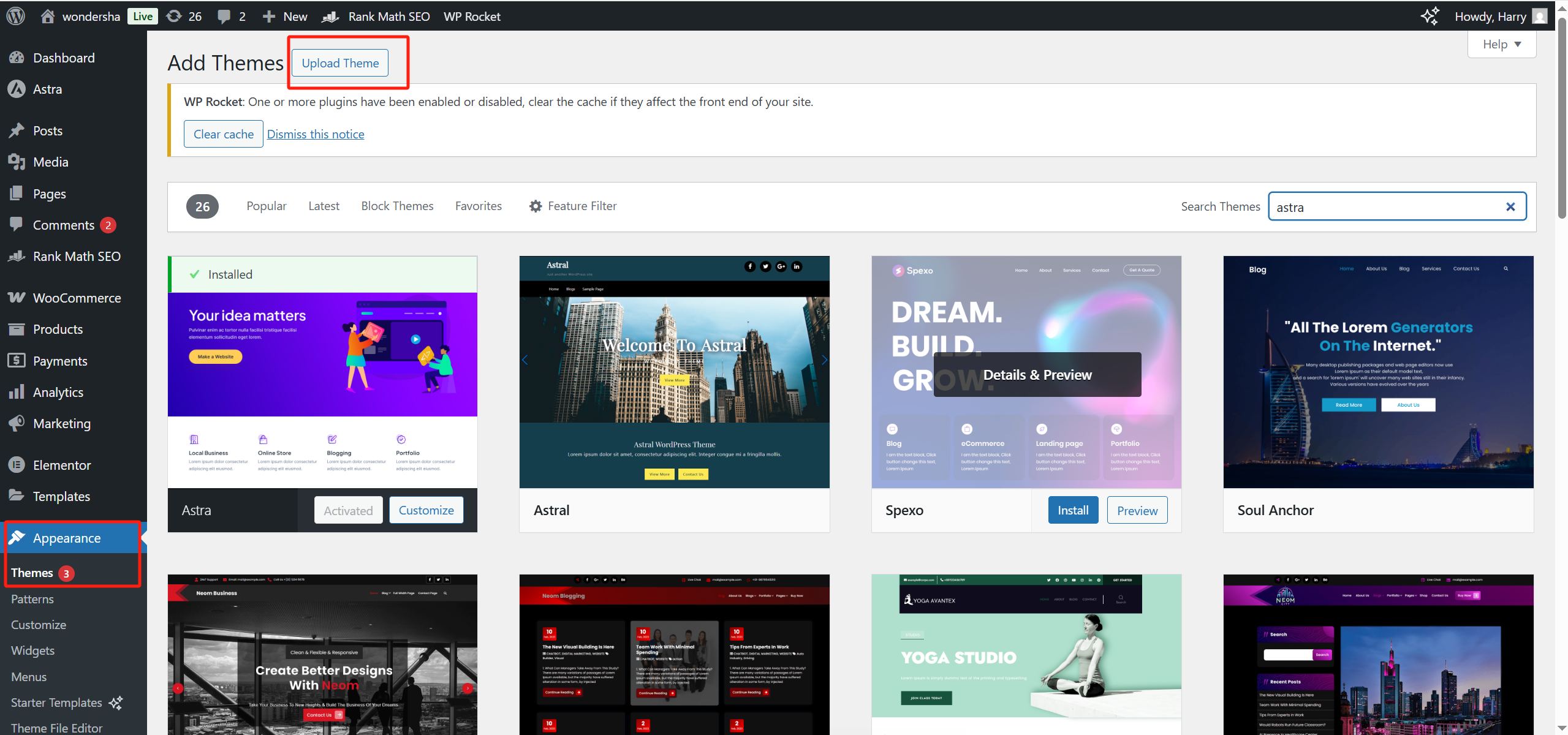Viewport: 1568px width, 735px height.
Task: Dismiss the WP Rocket notice
Action: (x=315, y=134)
